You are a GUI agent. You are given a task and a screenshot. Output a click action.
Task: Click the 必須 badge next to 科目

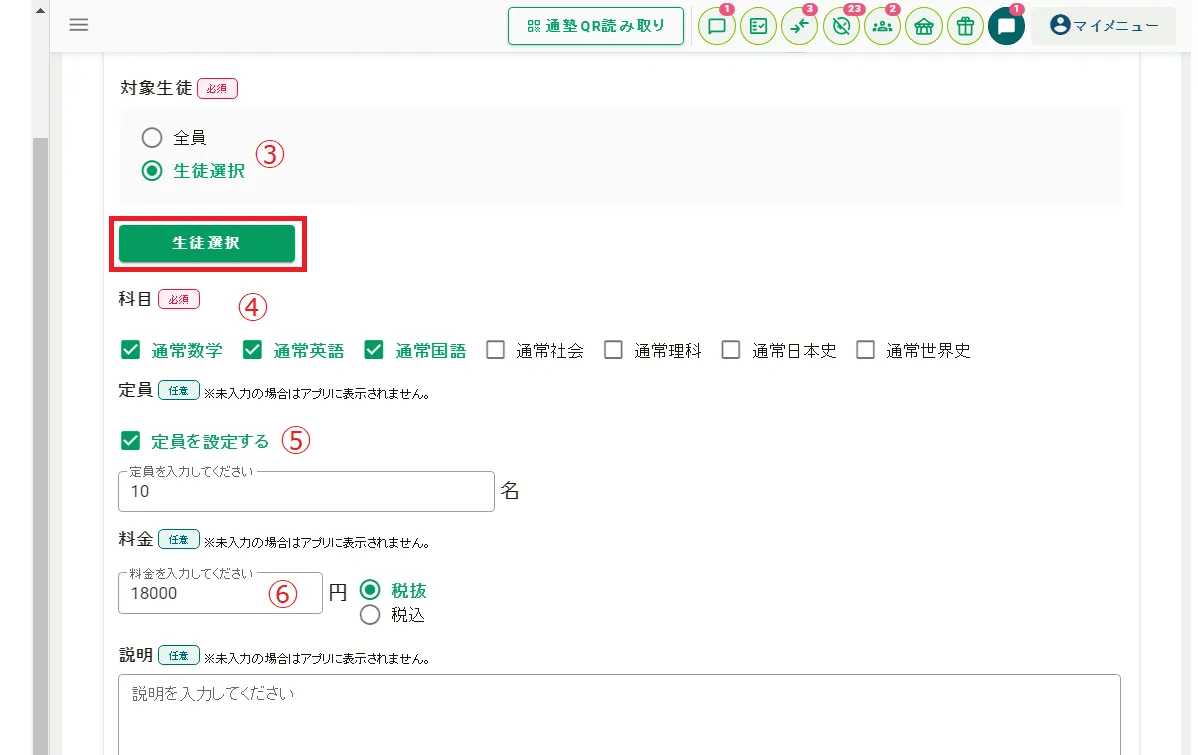point(179,300)
